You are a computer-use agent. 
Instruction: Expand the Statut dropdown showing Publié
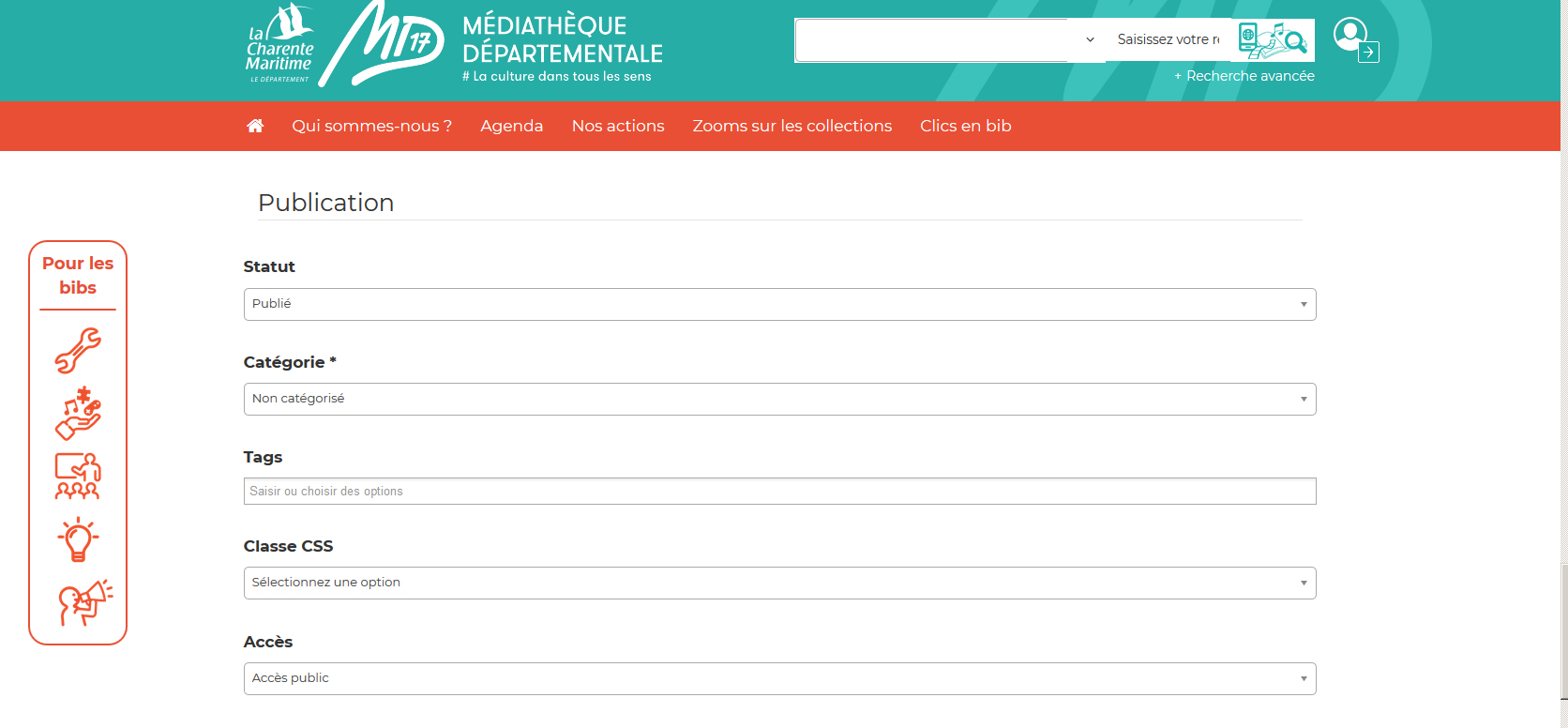779,304
